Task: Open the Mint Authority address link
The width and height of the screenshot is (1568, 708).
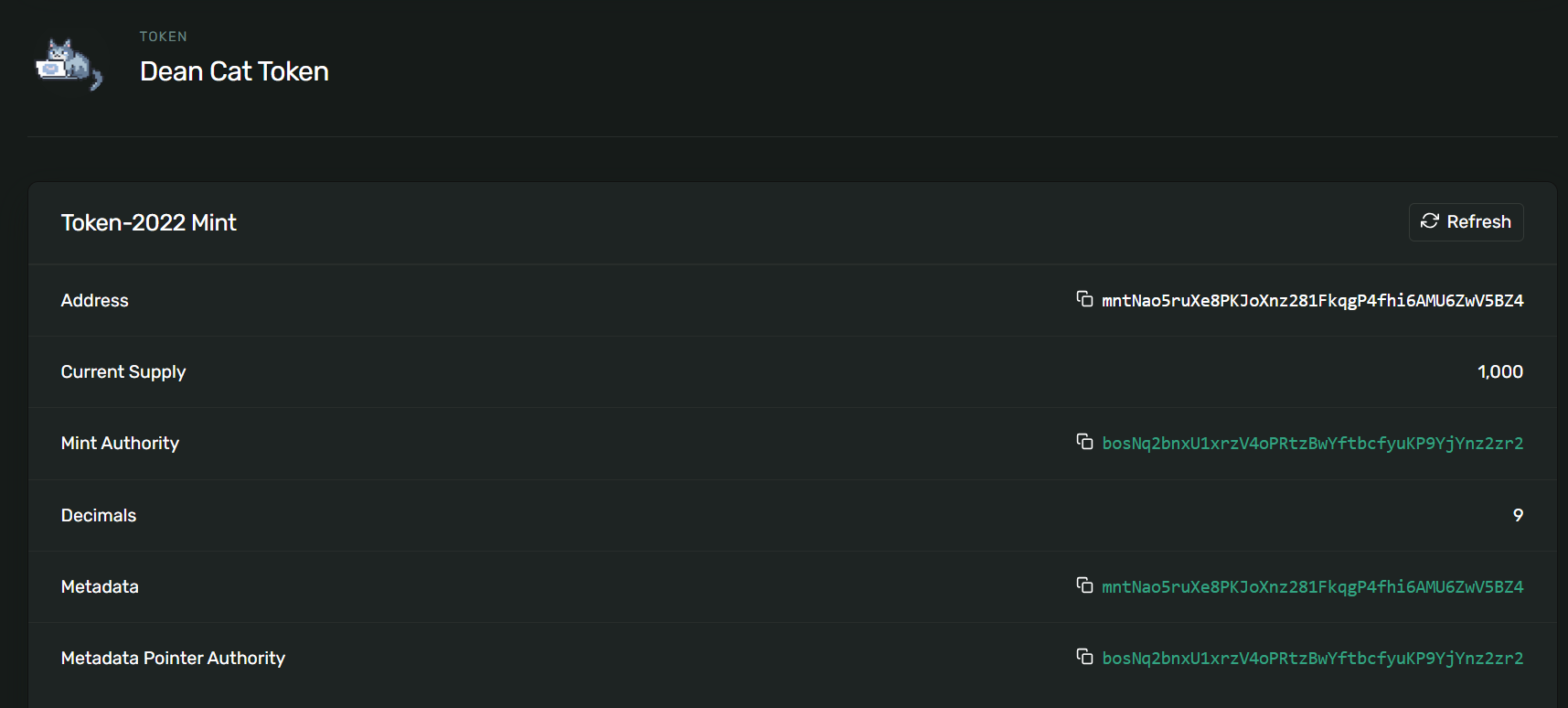Action: 1312,444
